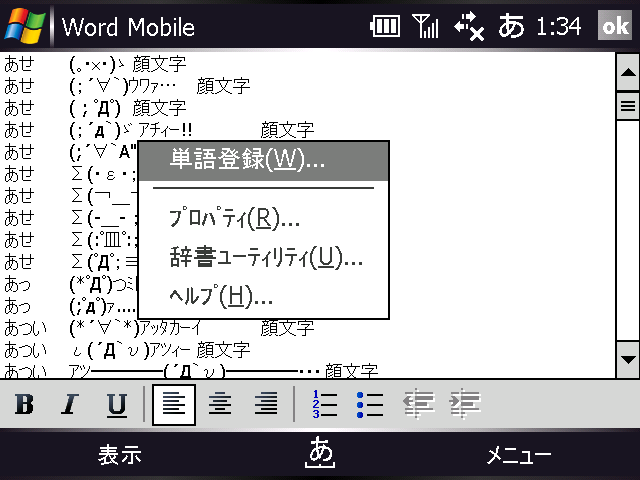
Task: Close document with the ok button
Action: pyautogui.click(x=615, y=25)
